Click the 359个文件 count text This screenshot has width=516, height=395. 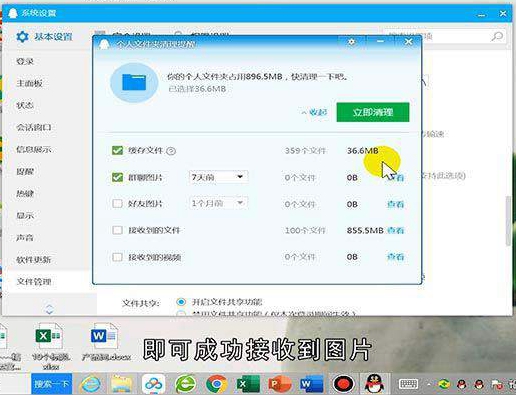[305, 151]
